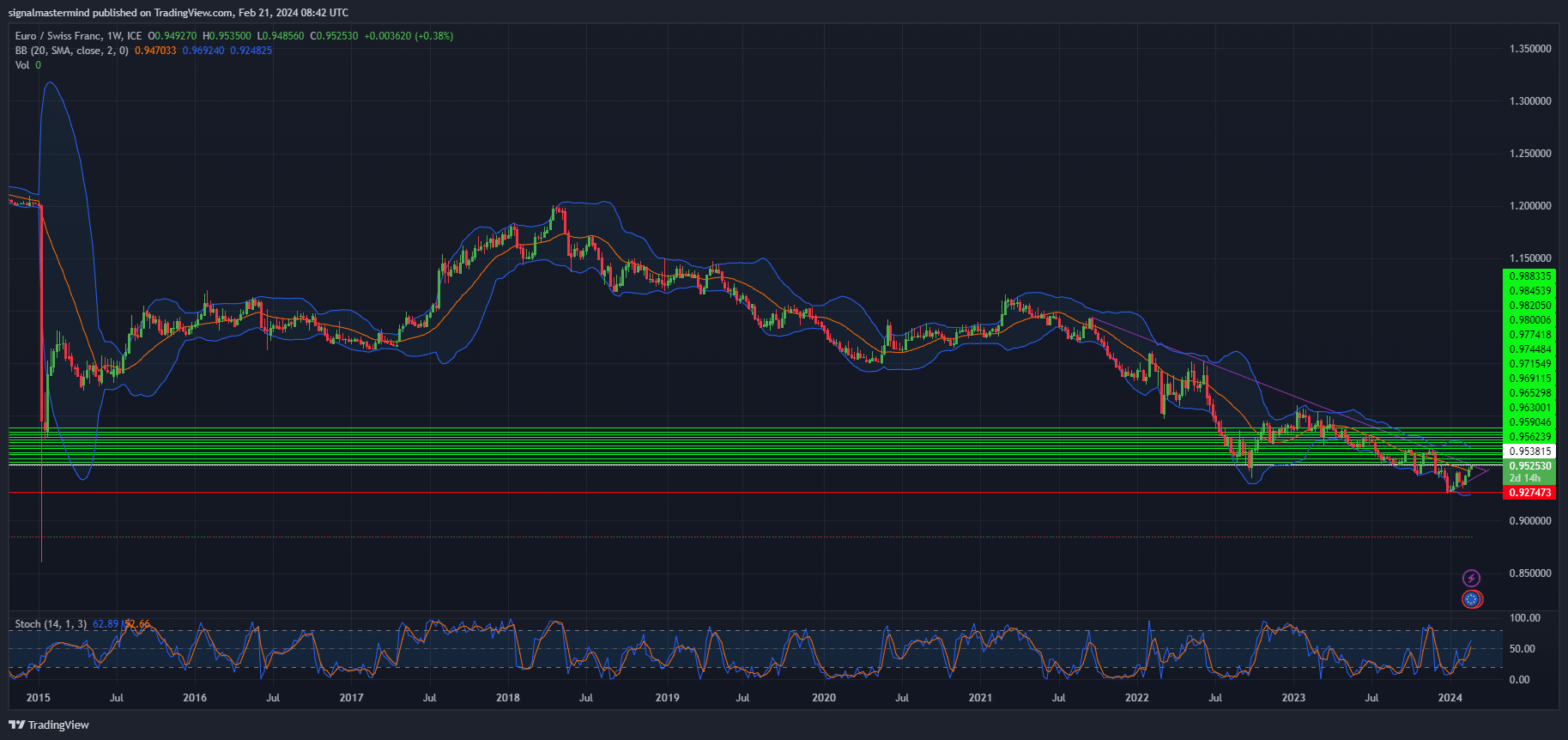Click the green level label 0.965298
The image size is (1568, 740).
1529,393
